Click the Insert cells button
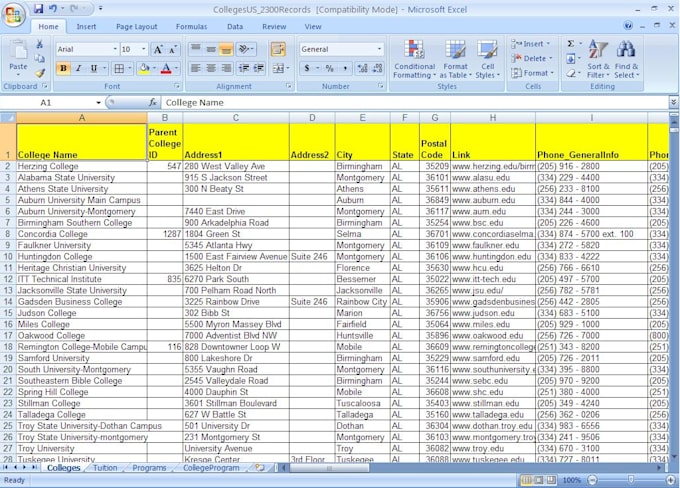 click(x=532, y=44)
